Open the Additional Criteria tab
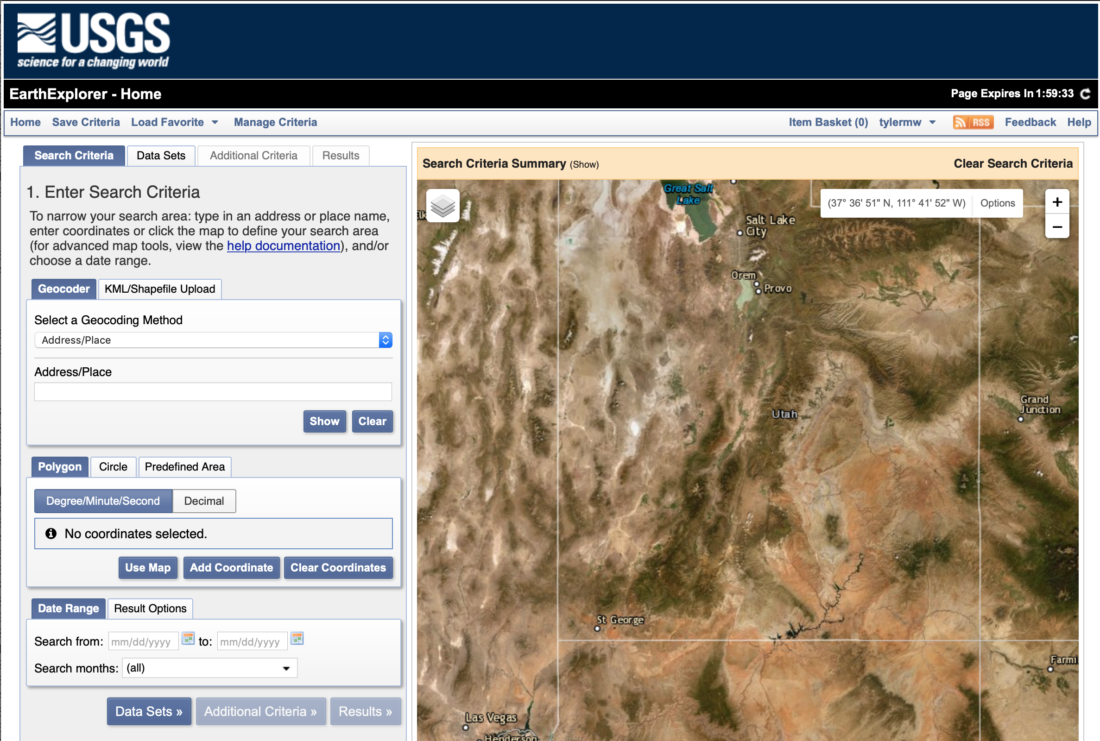 [x=253, y=156]
